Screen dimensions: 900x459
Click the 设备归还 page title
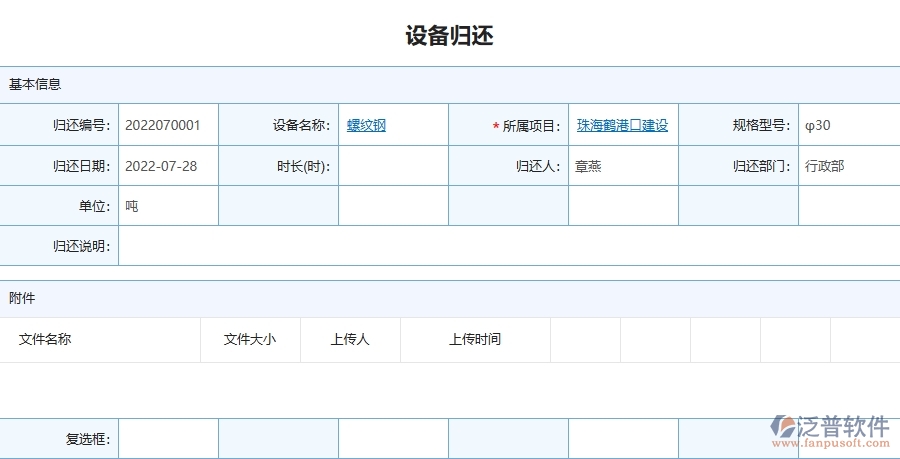click(x=449, y=36)
